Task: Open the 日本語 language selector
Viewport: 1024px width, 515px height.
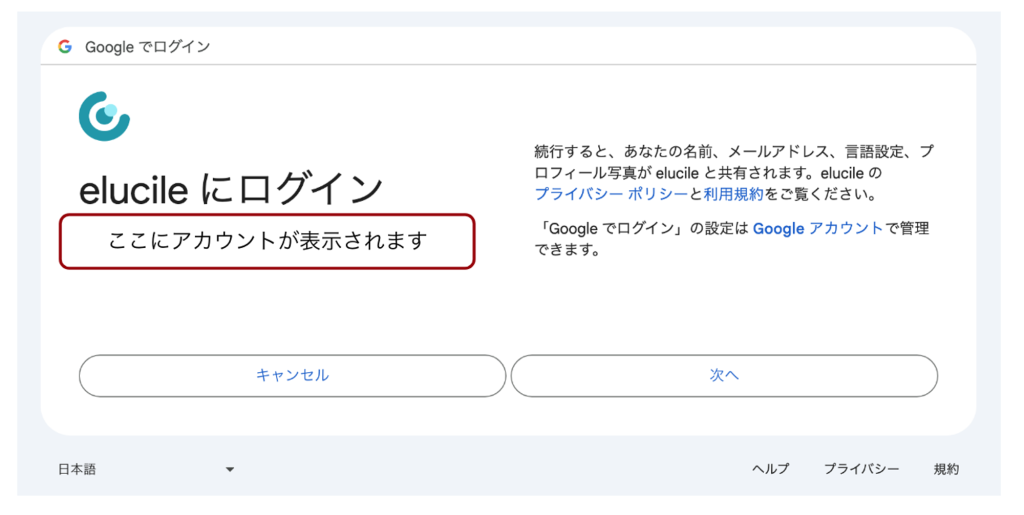Action: [x=78, y=469]
